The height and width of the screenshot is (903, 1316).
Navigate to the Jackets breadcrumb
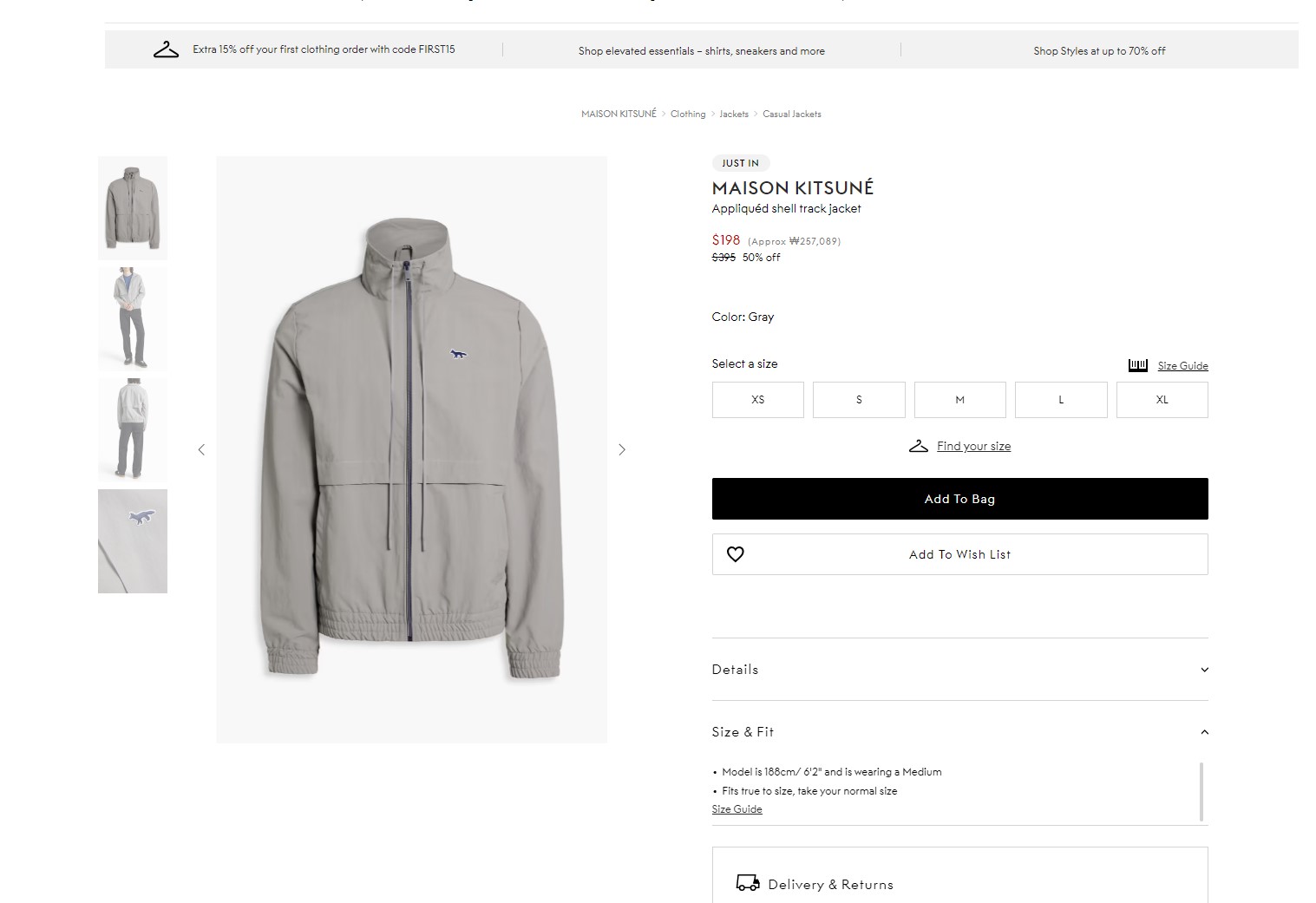tap(733, 114)
